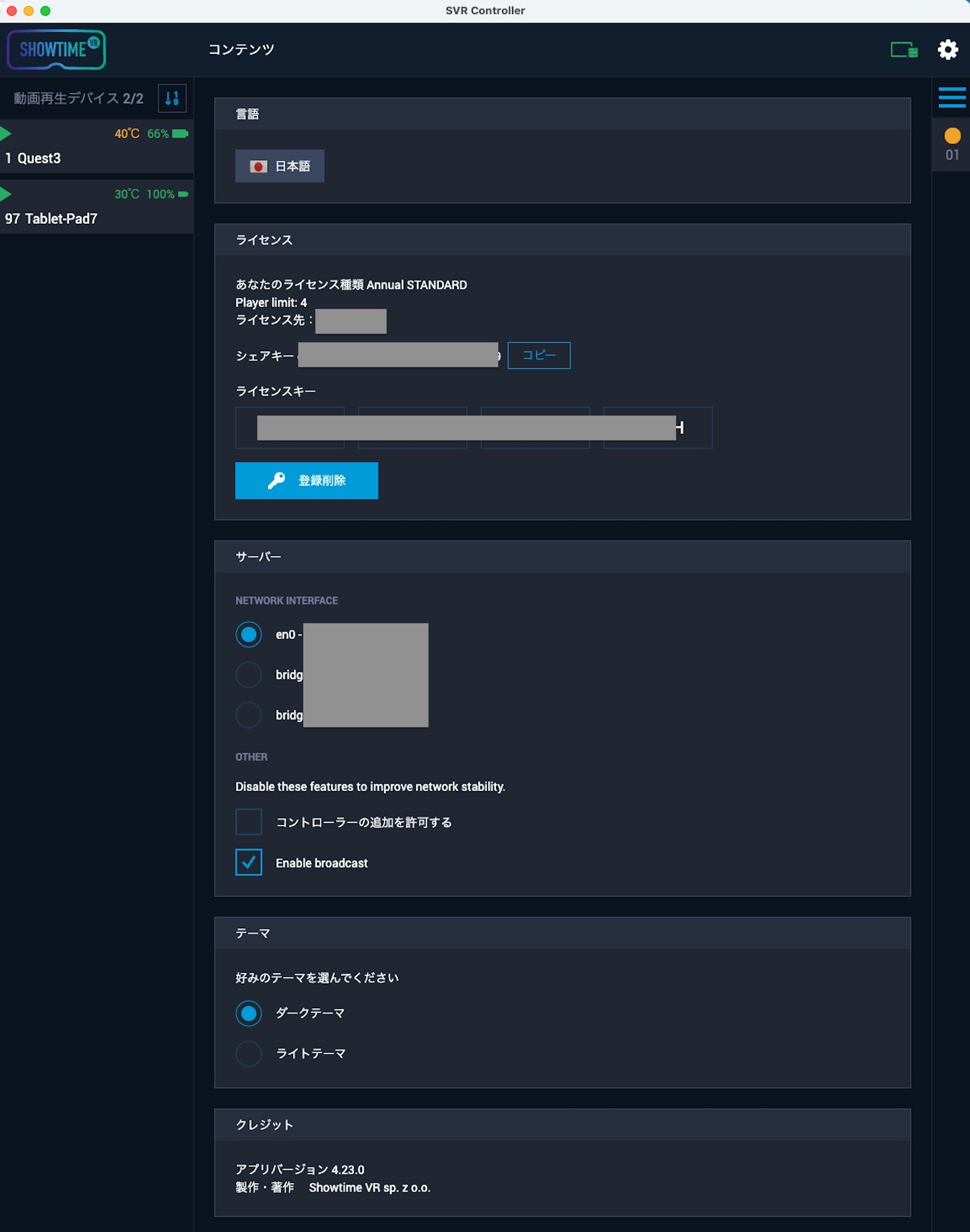Click the アプリバージョン 4.23.0 text
The image size is (970, 1232).
(300, 1169)
